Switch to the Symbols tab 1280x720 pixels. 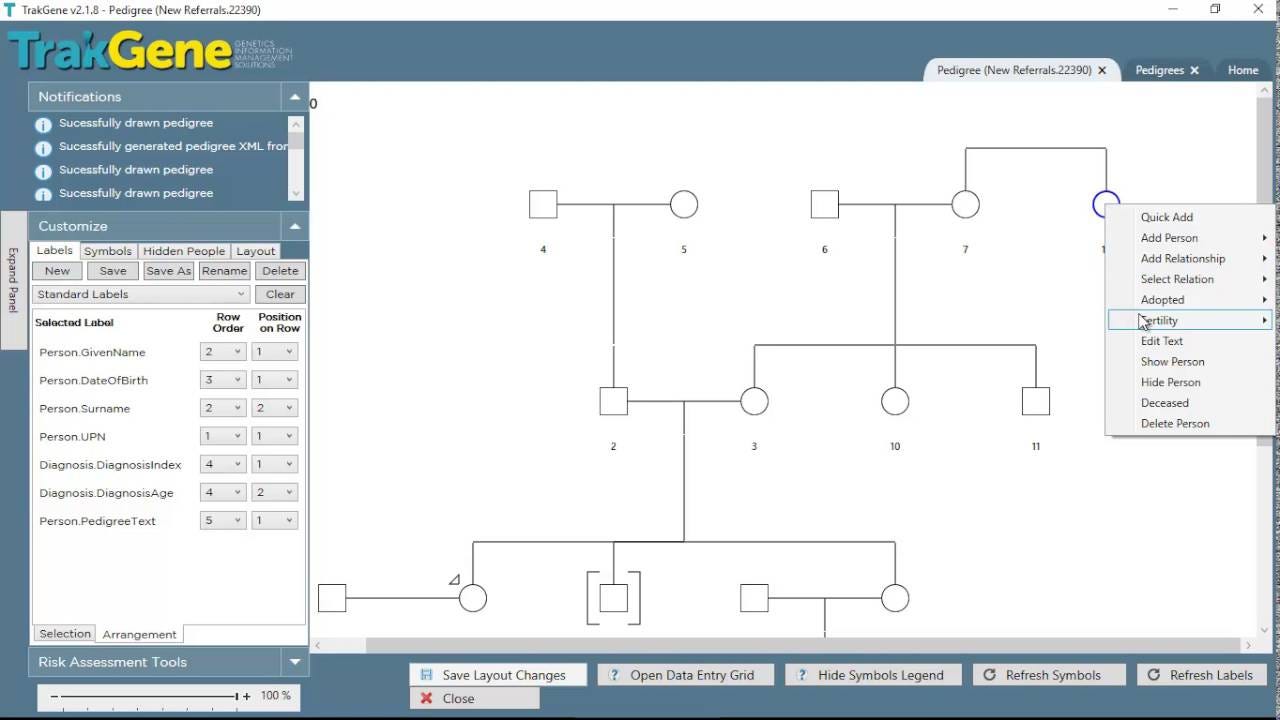(x=107, y=251)
